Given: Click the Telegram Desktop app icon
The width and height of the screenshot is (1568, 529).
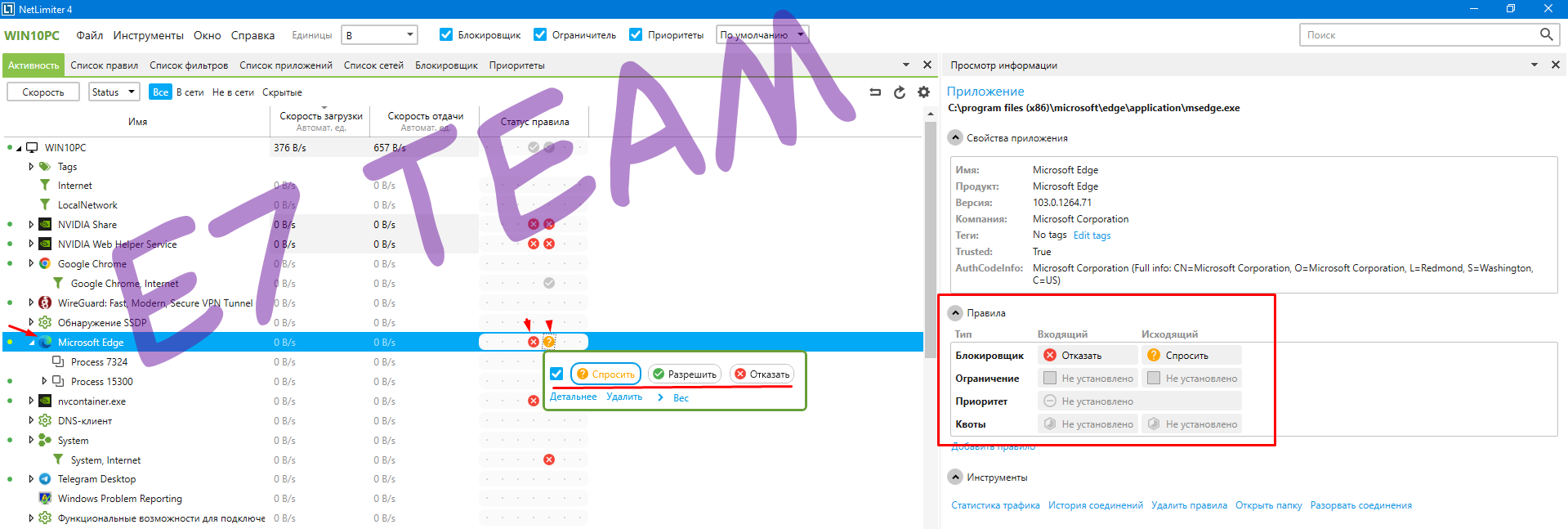Looking at the screenshot, I should pyautogui.click(x=45, y=479).
